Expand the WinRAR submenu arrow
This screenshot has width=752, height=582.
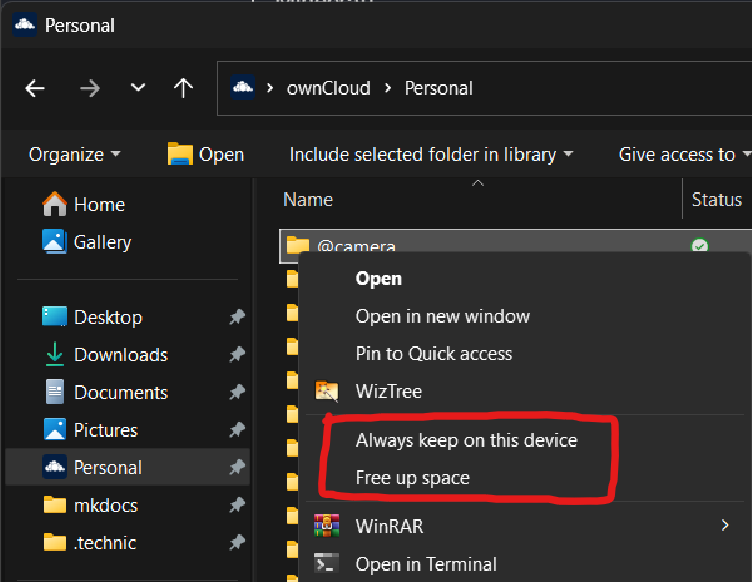(724, 525)
